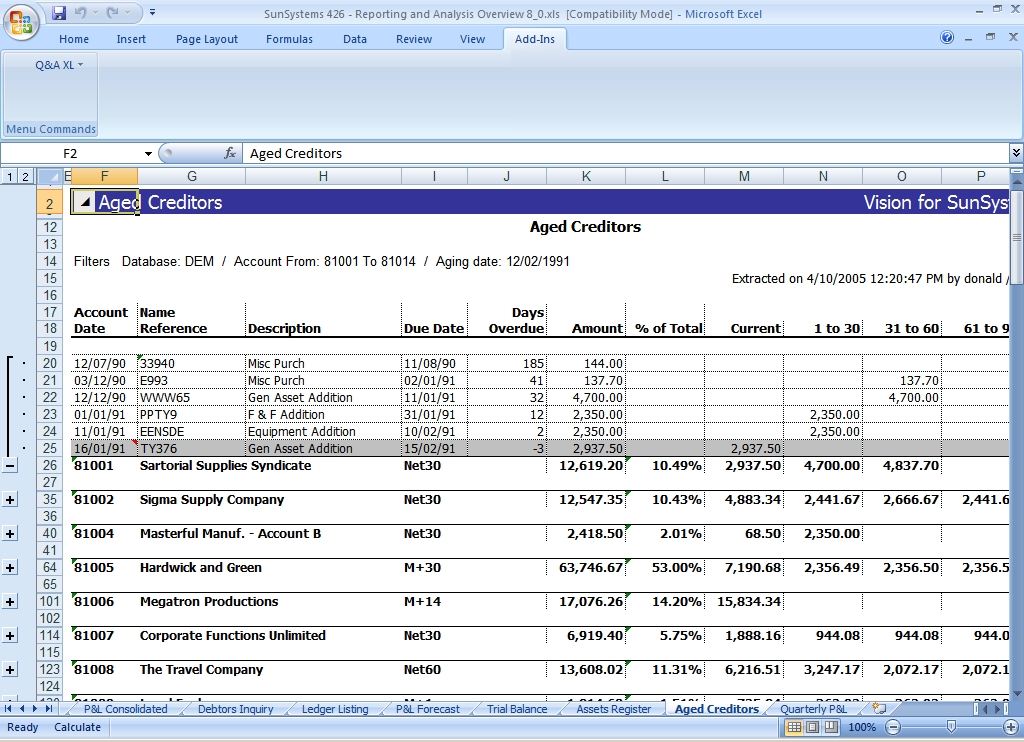
Task: Open the Formulas ribbon tab
Action: coord(289,39)
